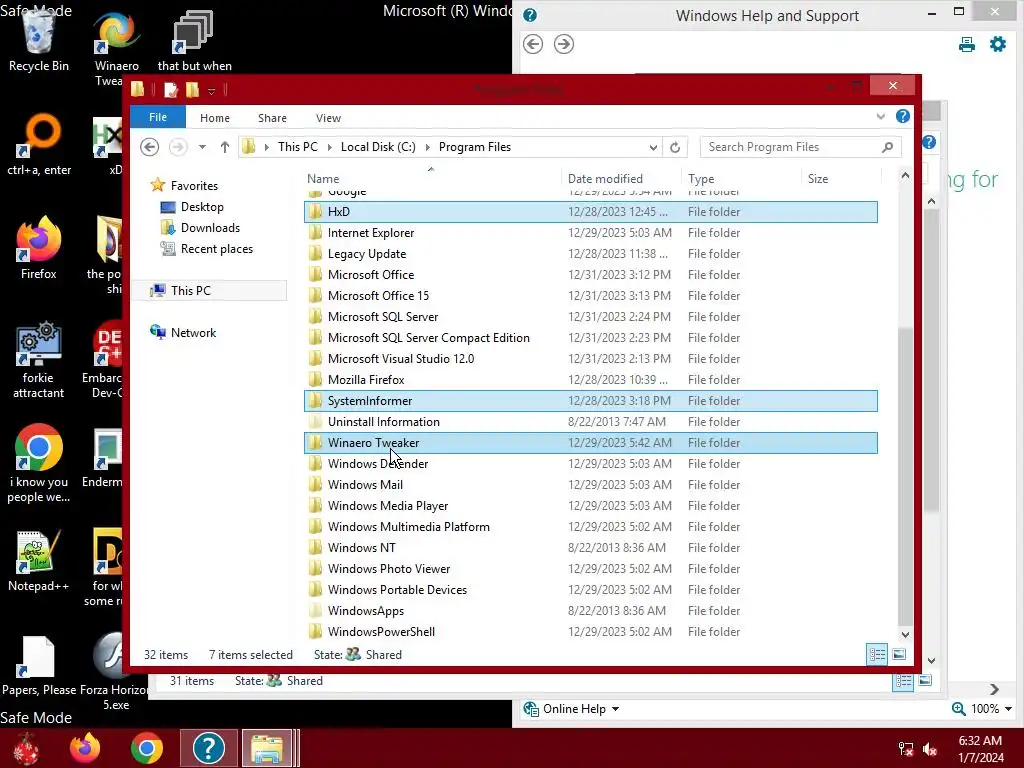The image size is (1024, 768).
Task: Click Help and Support taskbar button
Action: pyautogui.click(x=208, y=748)
